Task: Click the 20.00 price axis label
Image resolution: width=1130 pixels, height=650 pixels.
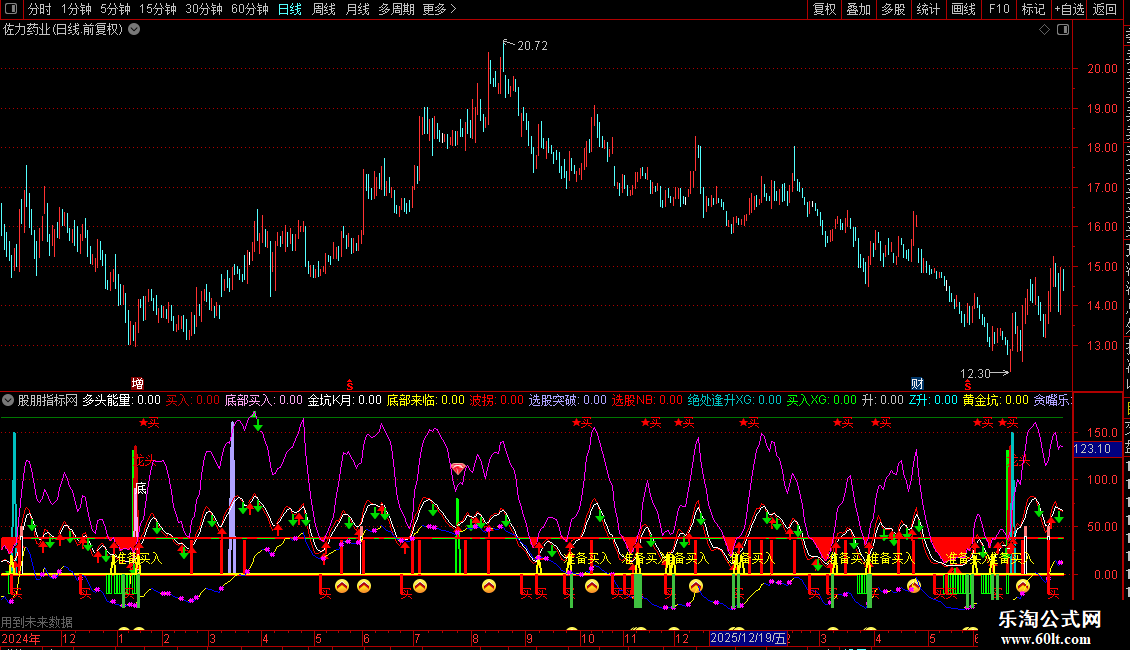Action: pyautogui.click(x=1103, y=68)
